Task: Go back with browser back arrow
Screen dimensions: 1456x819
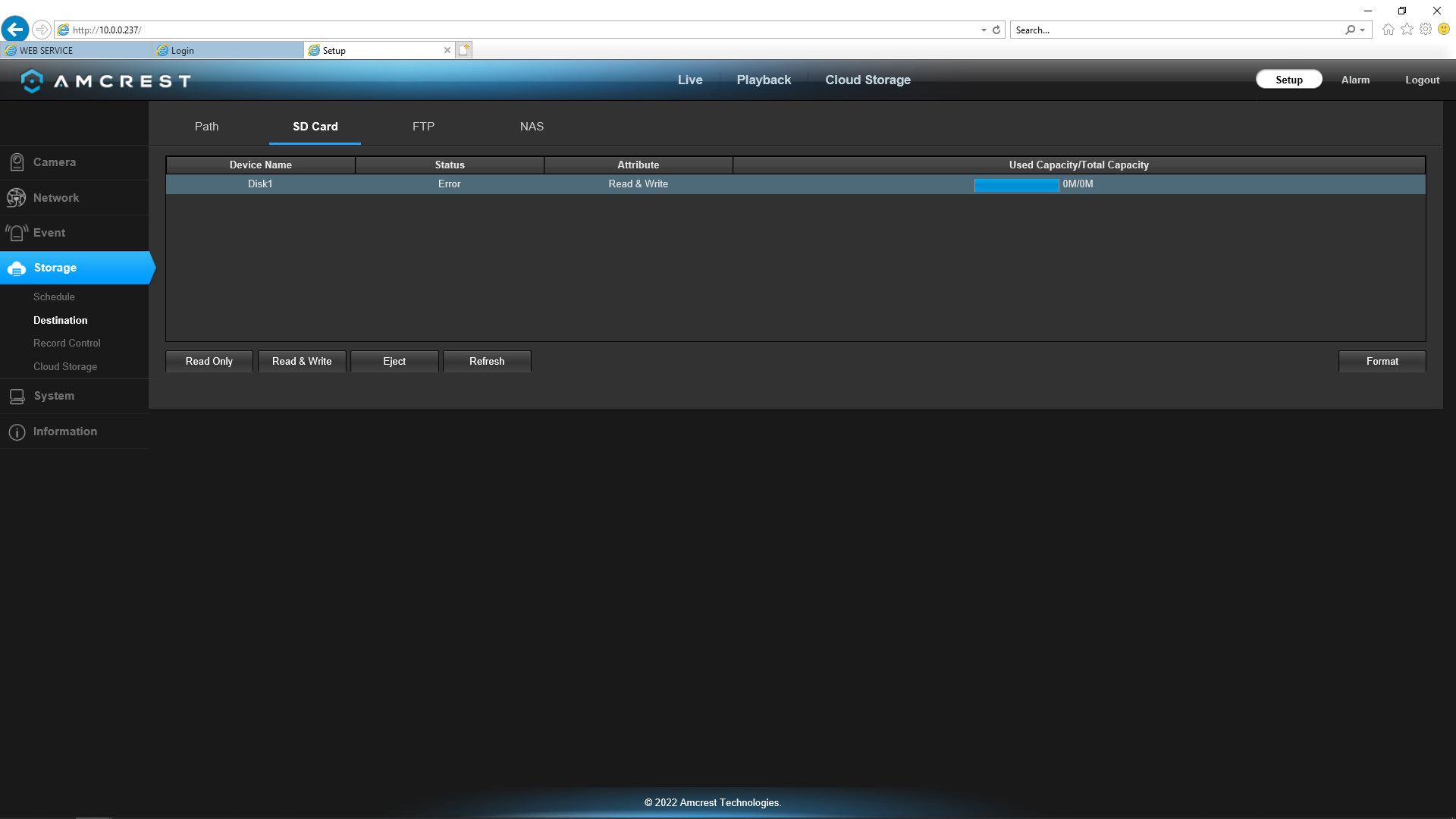Action: tap(15, 30)
